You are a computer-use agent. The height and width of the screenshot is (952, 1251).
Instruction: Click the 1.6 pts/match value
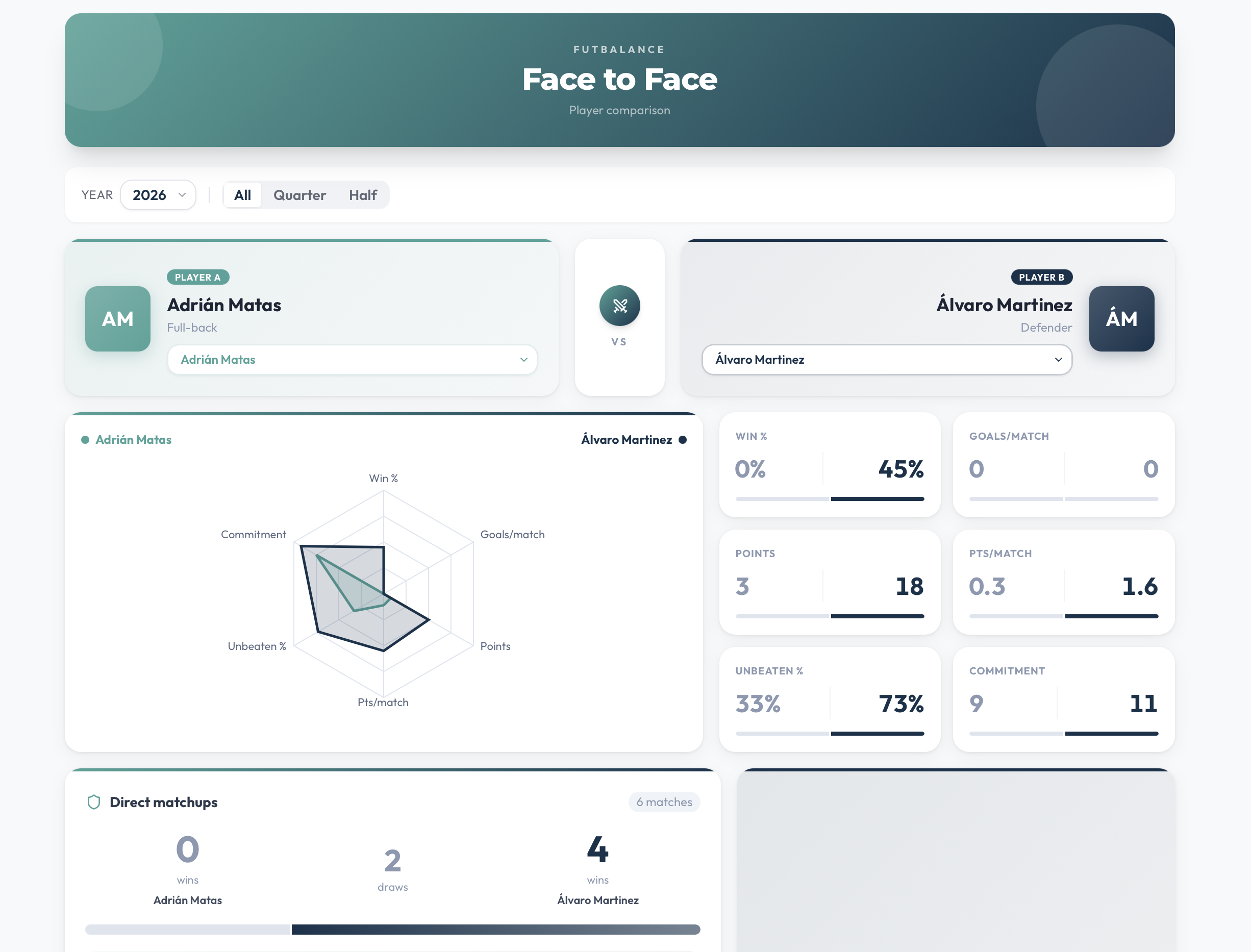pyautogui.click(x=1140, y=587)
